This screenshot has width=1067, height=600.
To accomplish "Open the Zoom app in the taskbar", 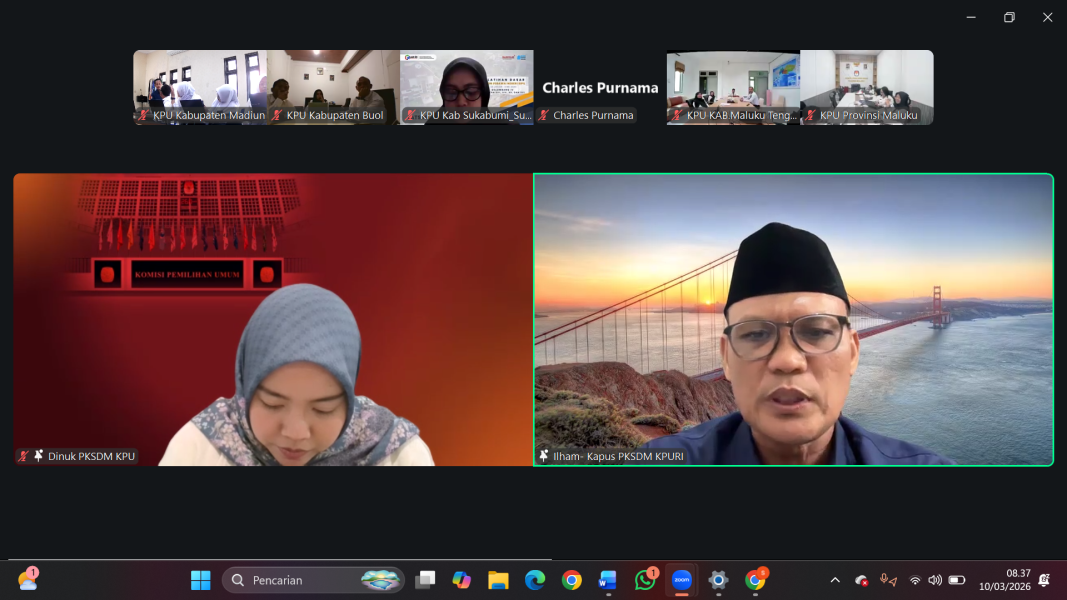I will tap(681, 580).
